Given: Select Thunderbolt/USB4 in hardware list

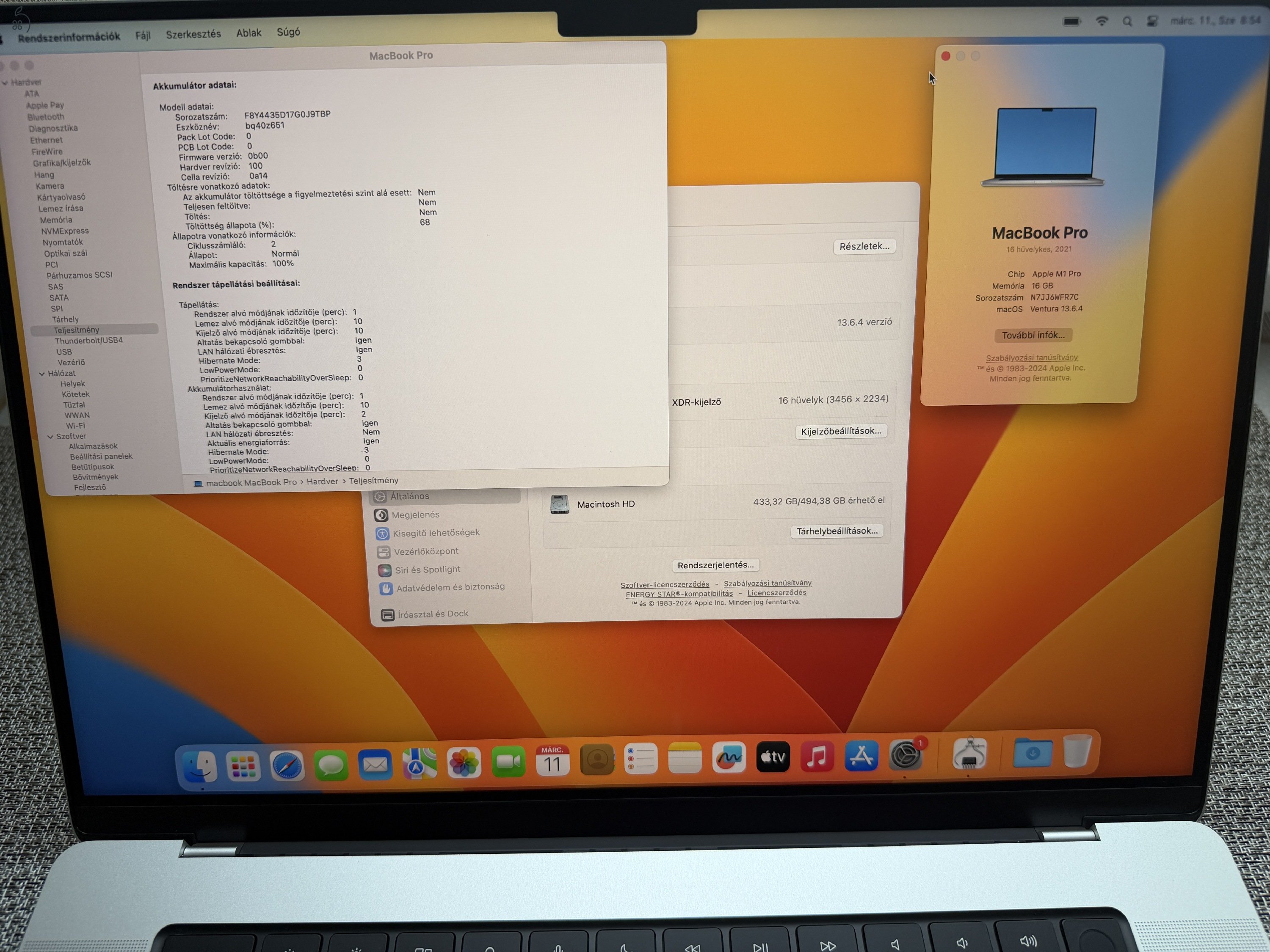Looking at the screenshot, I should point(88,340).
